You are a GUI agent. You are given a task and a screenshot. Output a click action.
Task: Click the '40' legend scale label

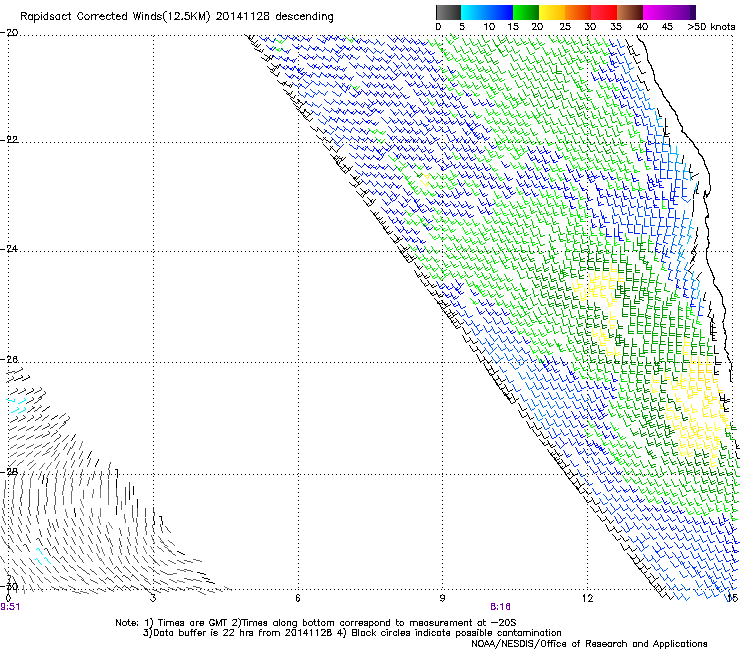642,27
